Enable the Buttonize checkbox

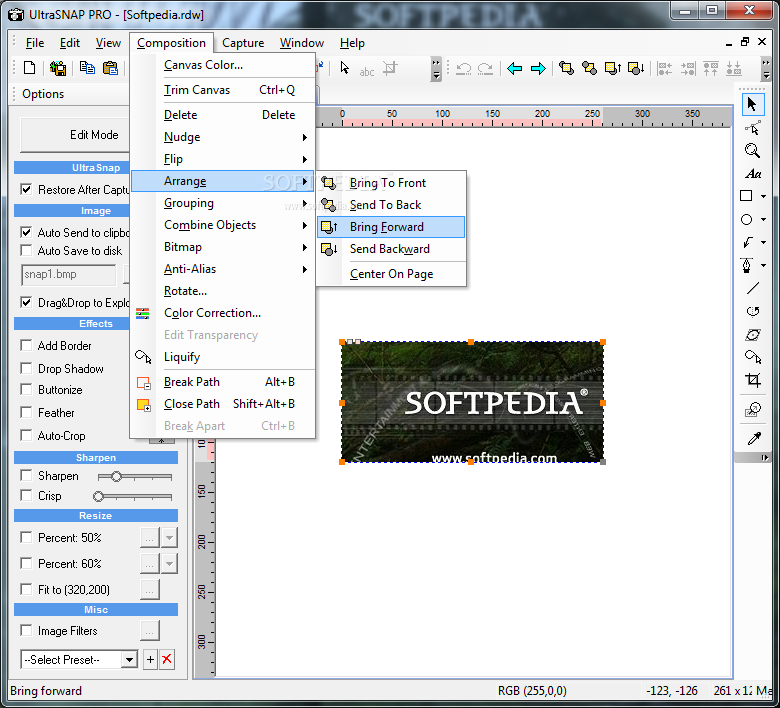click(26, 390)
